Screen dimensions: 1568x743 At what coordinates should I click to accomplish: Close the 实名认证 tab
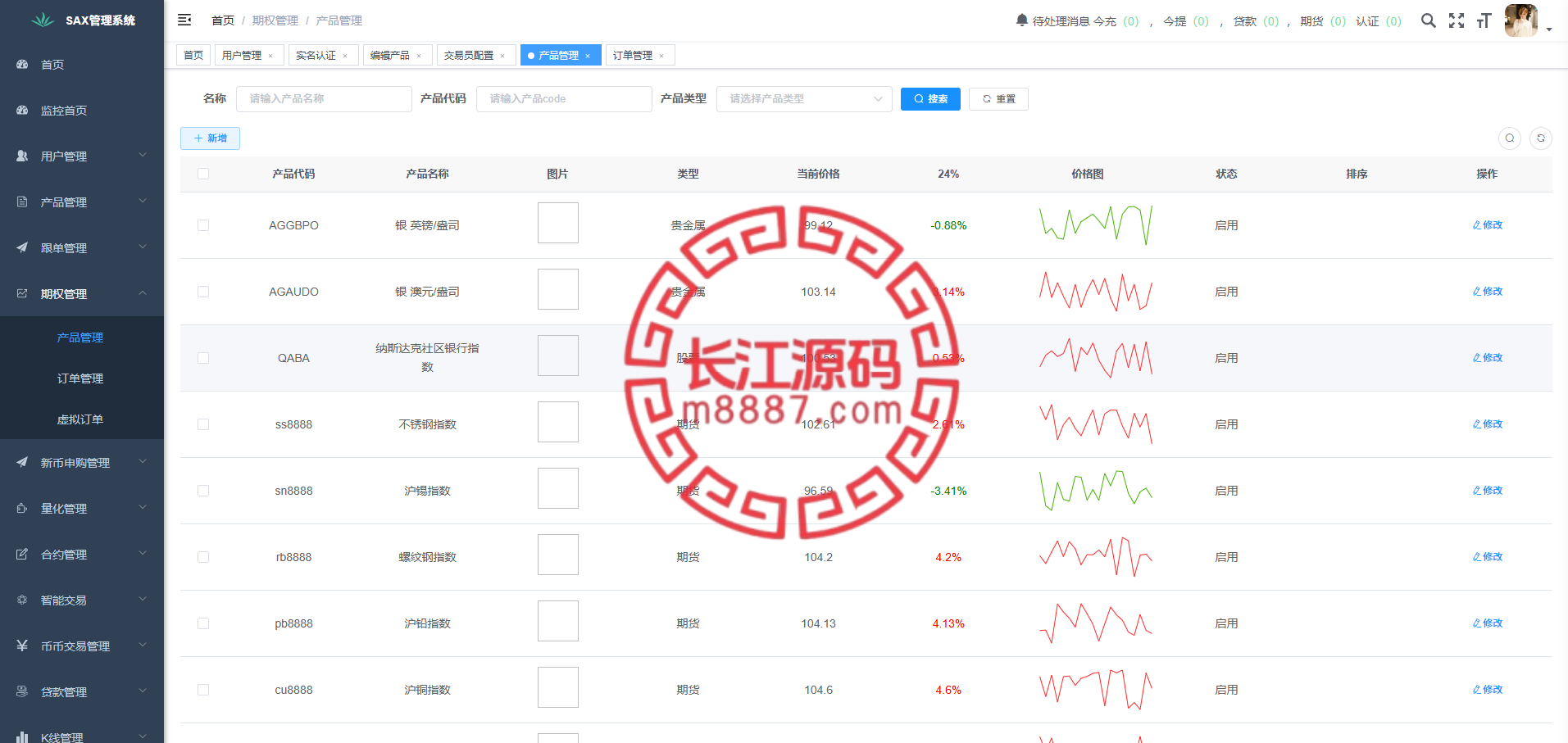click(345, 56)
